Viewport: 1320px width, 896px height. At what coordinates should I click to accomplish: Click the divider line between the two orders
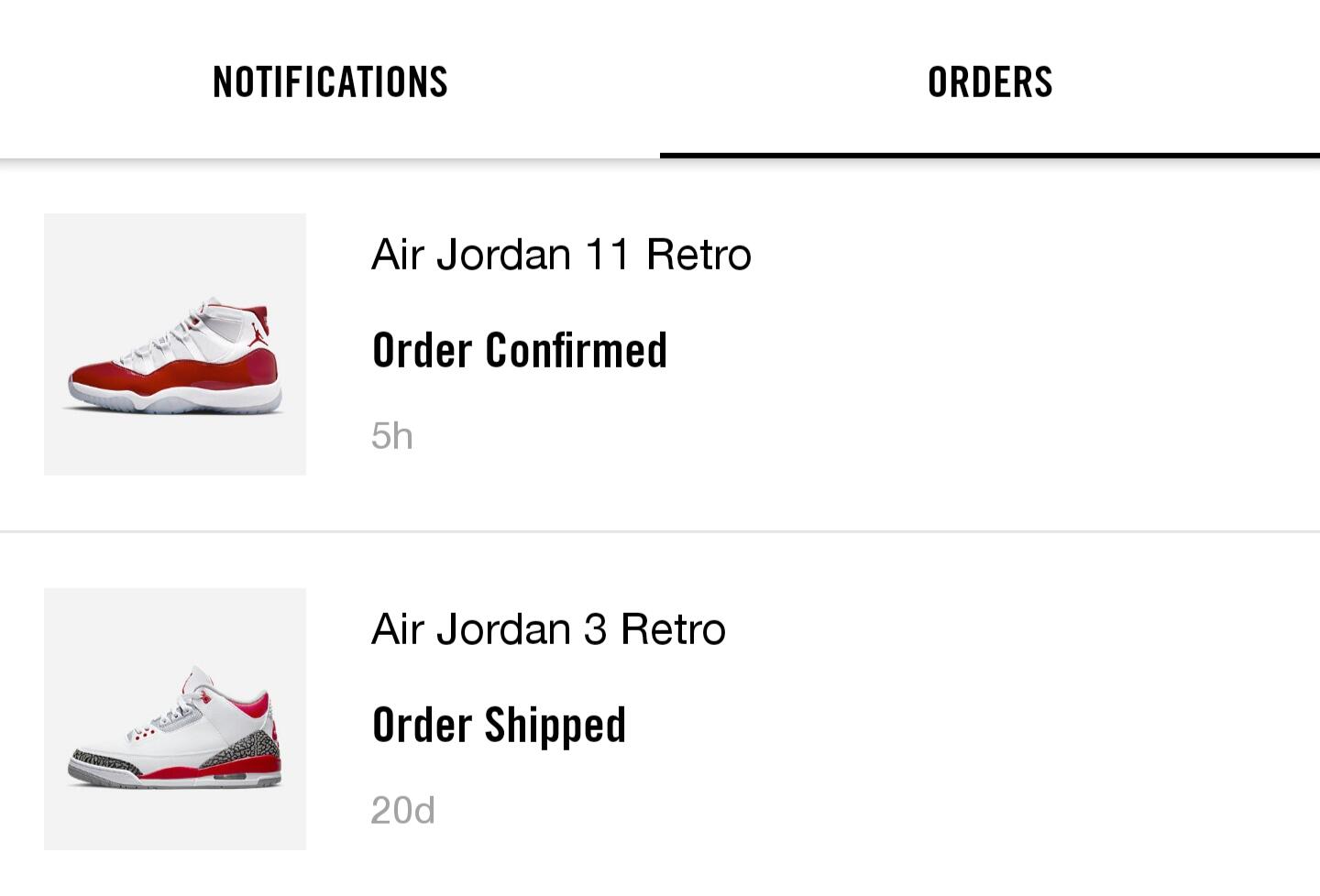(660, 530)
